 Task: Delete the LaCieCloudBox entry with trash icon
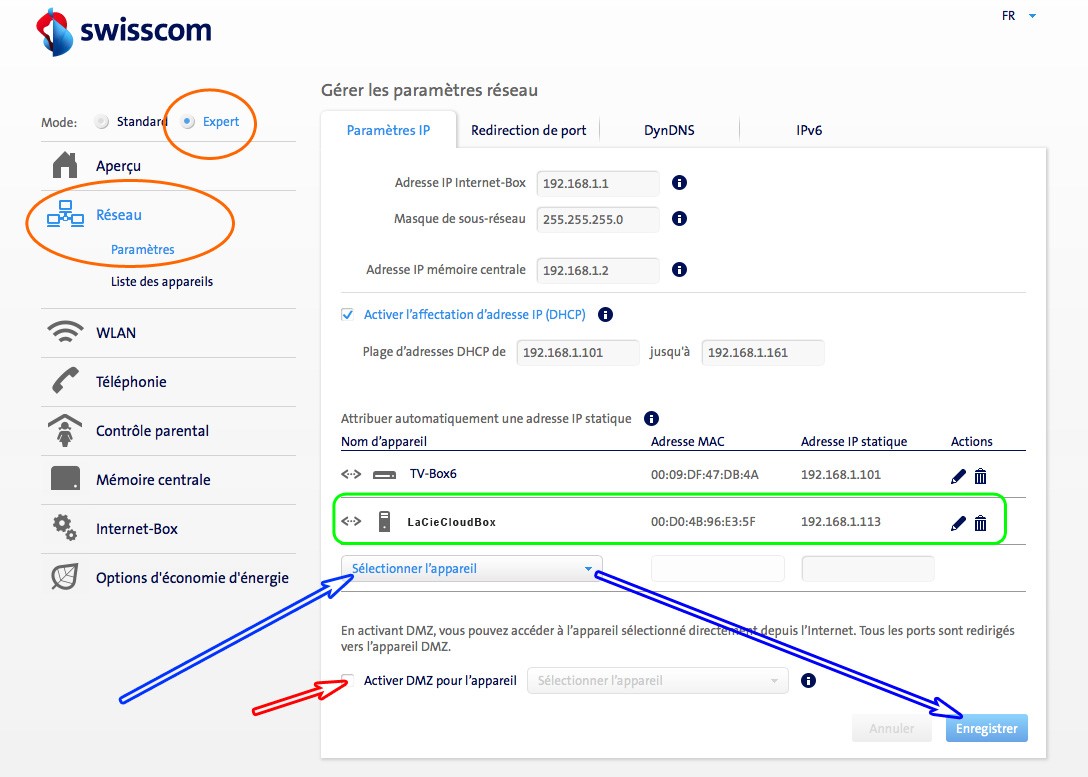coord(980,523)
